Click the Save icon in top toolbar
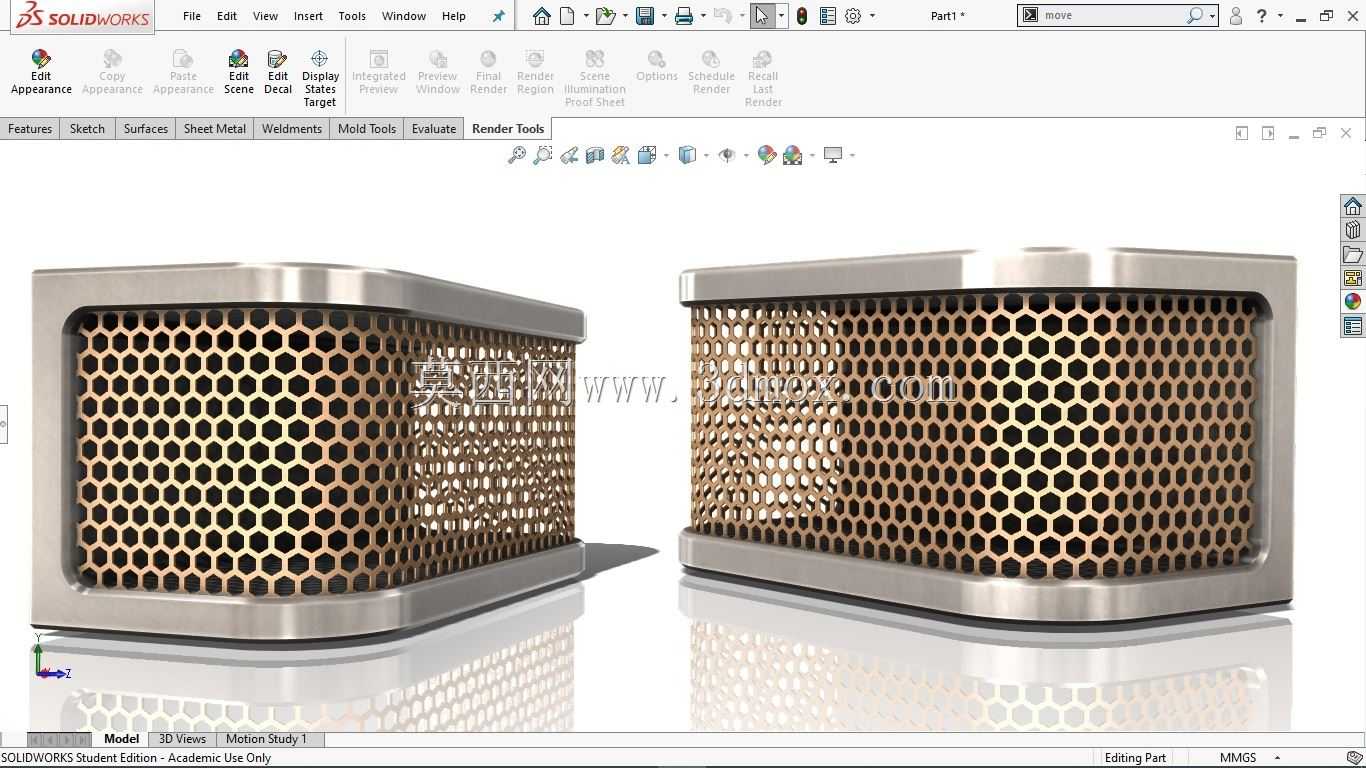The image size is (1366, 768). coord(645,16)
